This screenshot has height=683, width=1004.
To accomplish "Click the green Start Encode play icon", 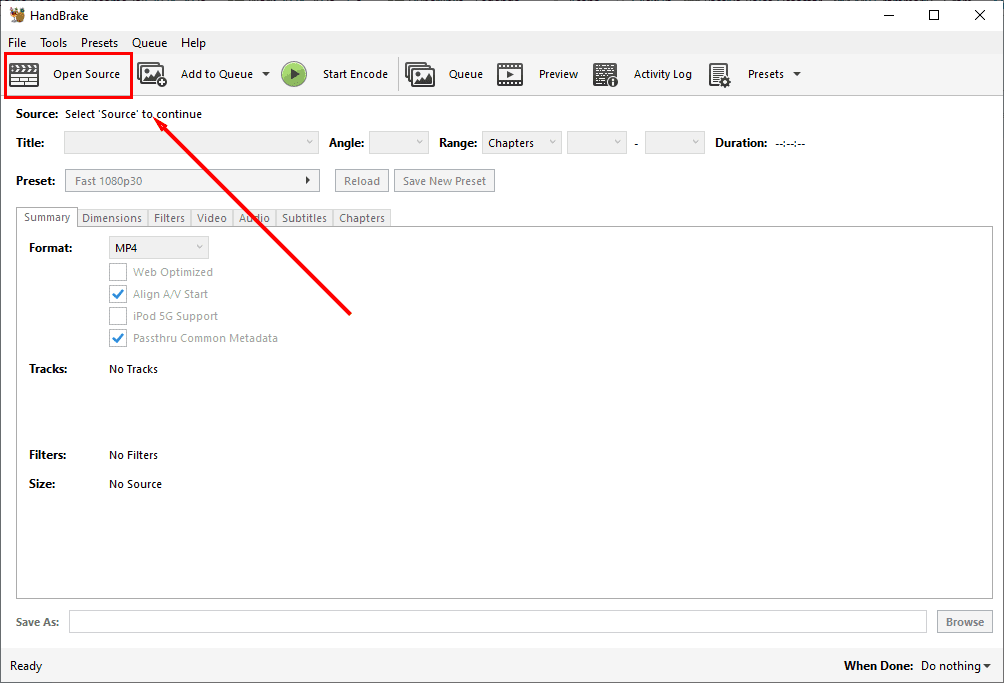I will click(x=294, y=74).
